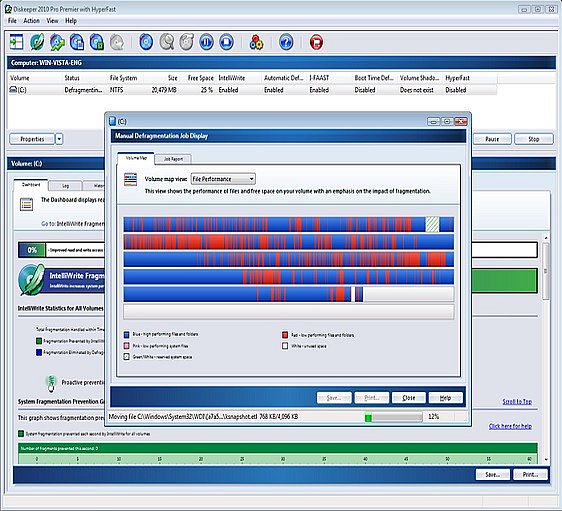The width and height of the screenshot is (562, 511).
Task: Switch to the Job Report tab
Action: pyautogui.click(x=173, y=159)
